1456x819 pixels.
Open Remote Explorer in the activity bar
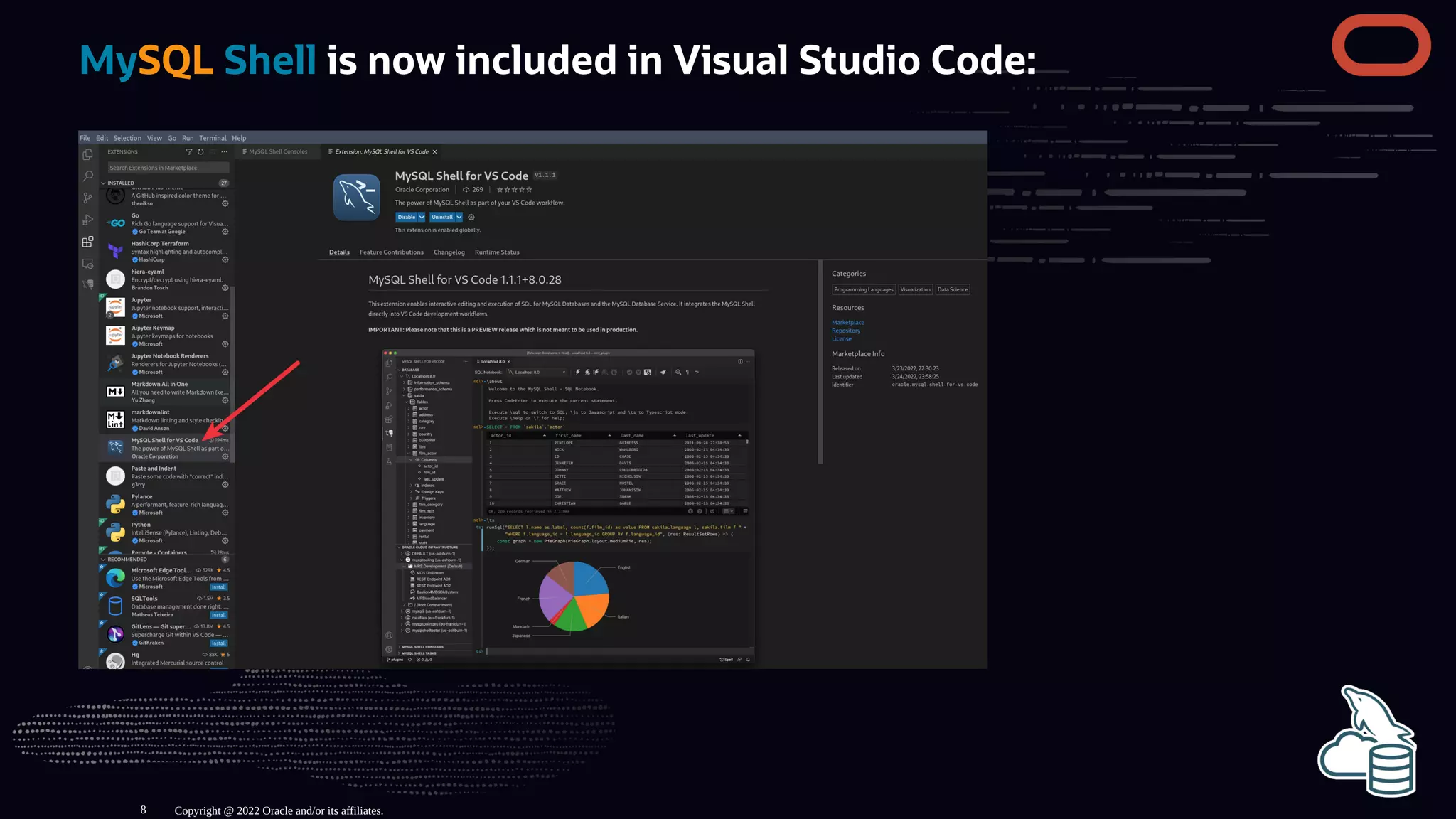point(87,263)
